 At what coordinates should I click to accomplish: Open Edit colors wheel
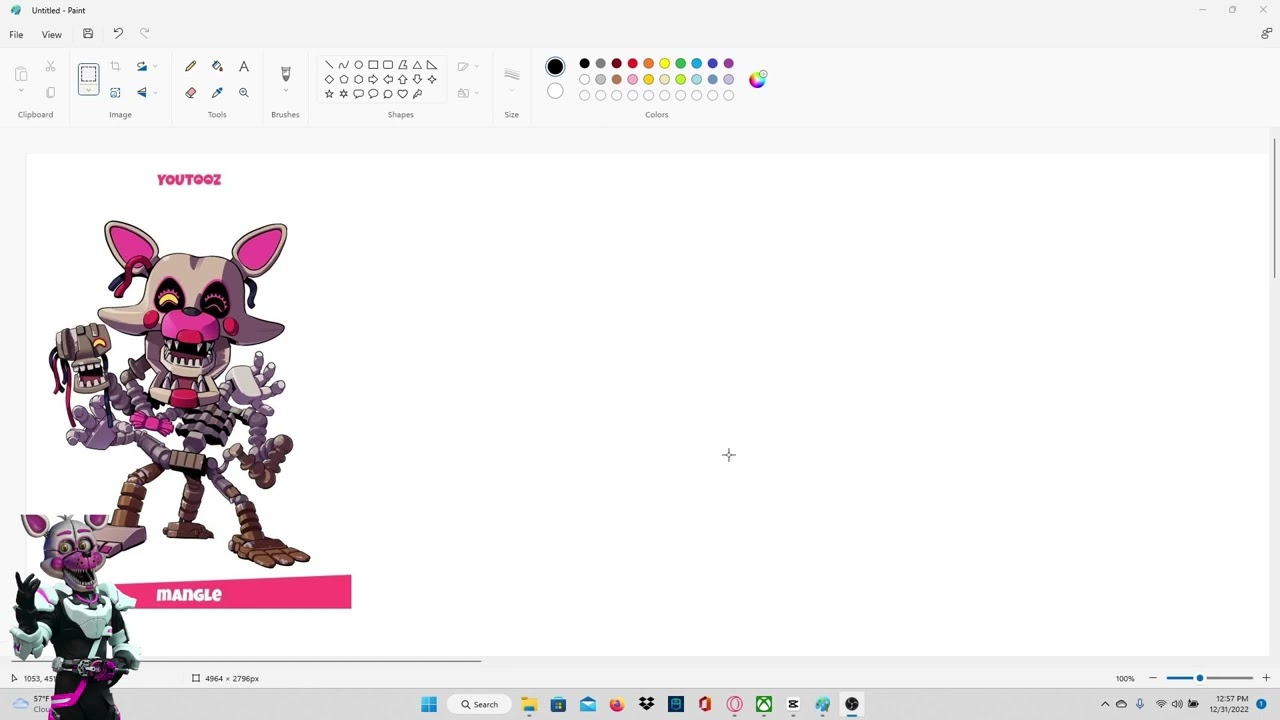757,79
